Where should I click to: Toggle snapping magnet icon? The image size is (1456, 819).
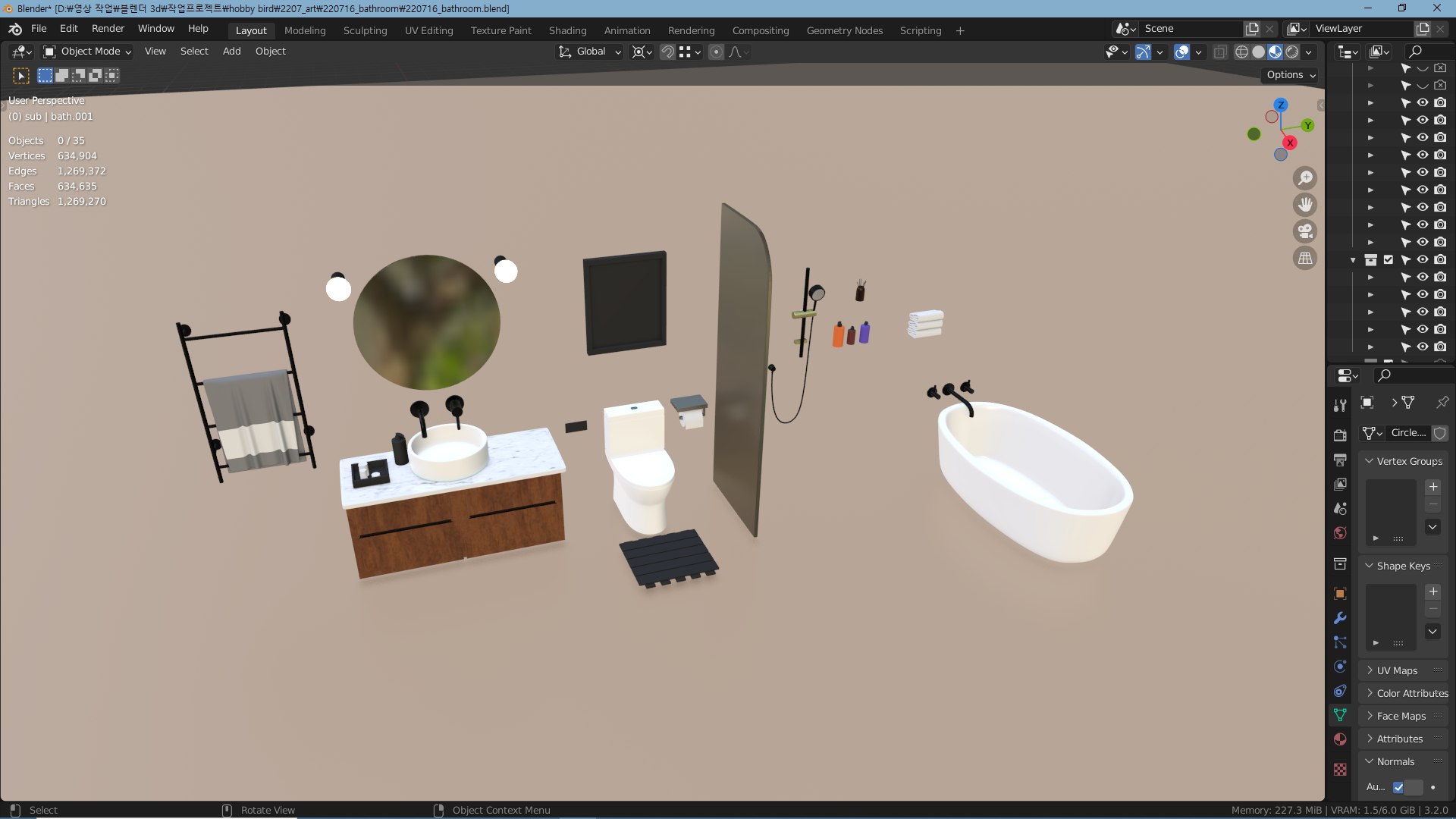[x=667, y=52]
